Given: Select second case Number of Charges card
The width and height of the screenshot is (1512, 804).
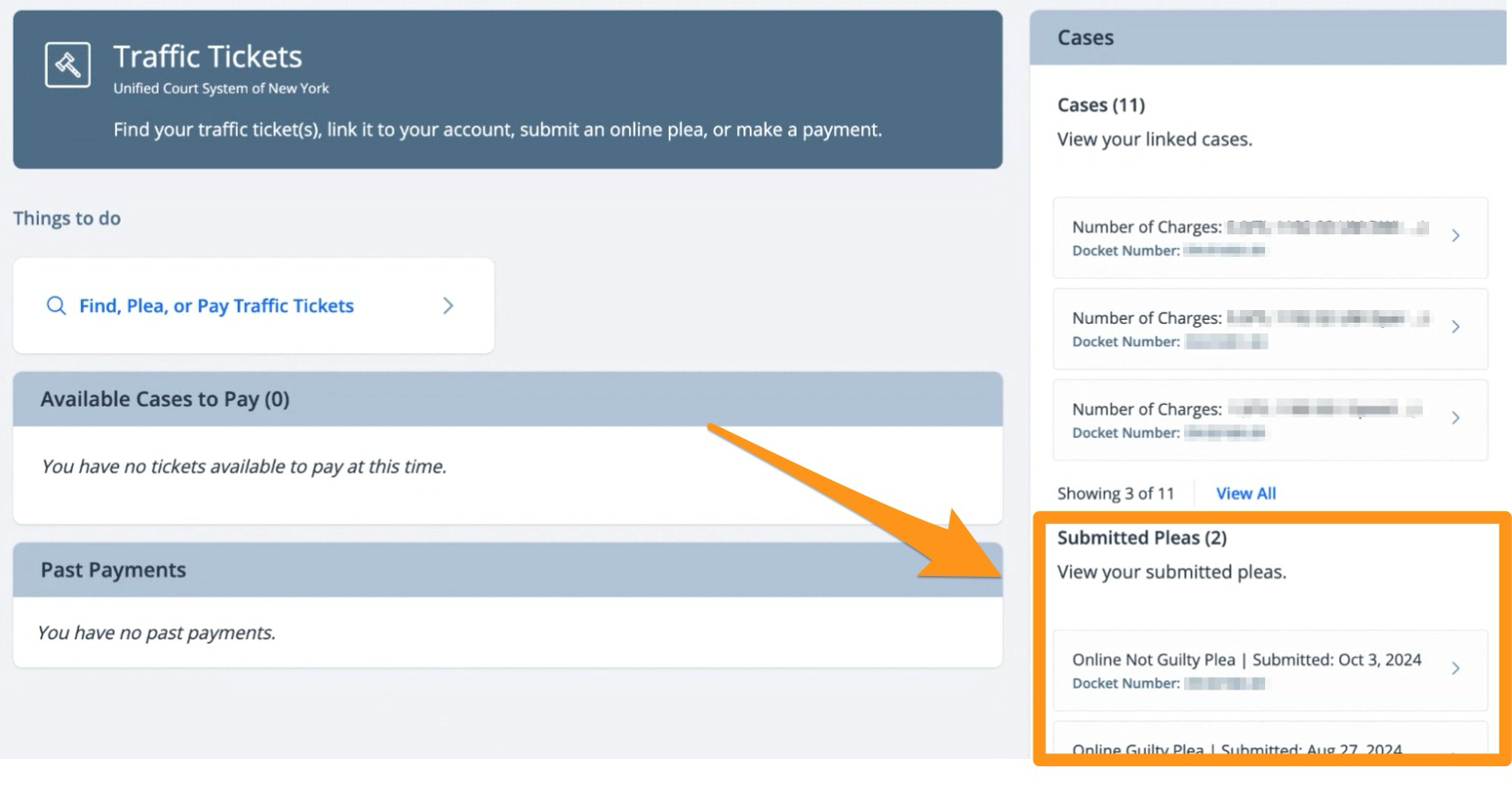Looking at the screenshot, I should tap(1270, 329).
